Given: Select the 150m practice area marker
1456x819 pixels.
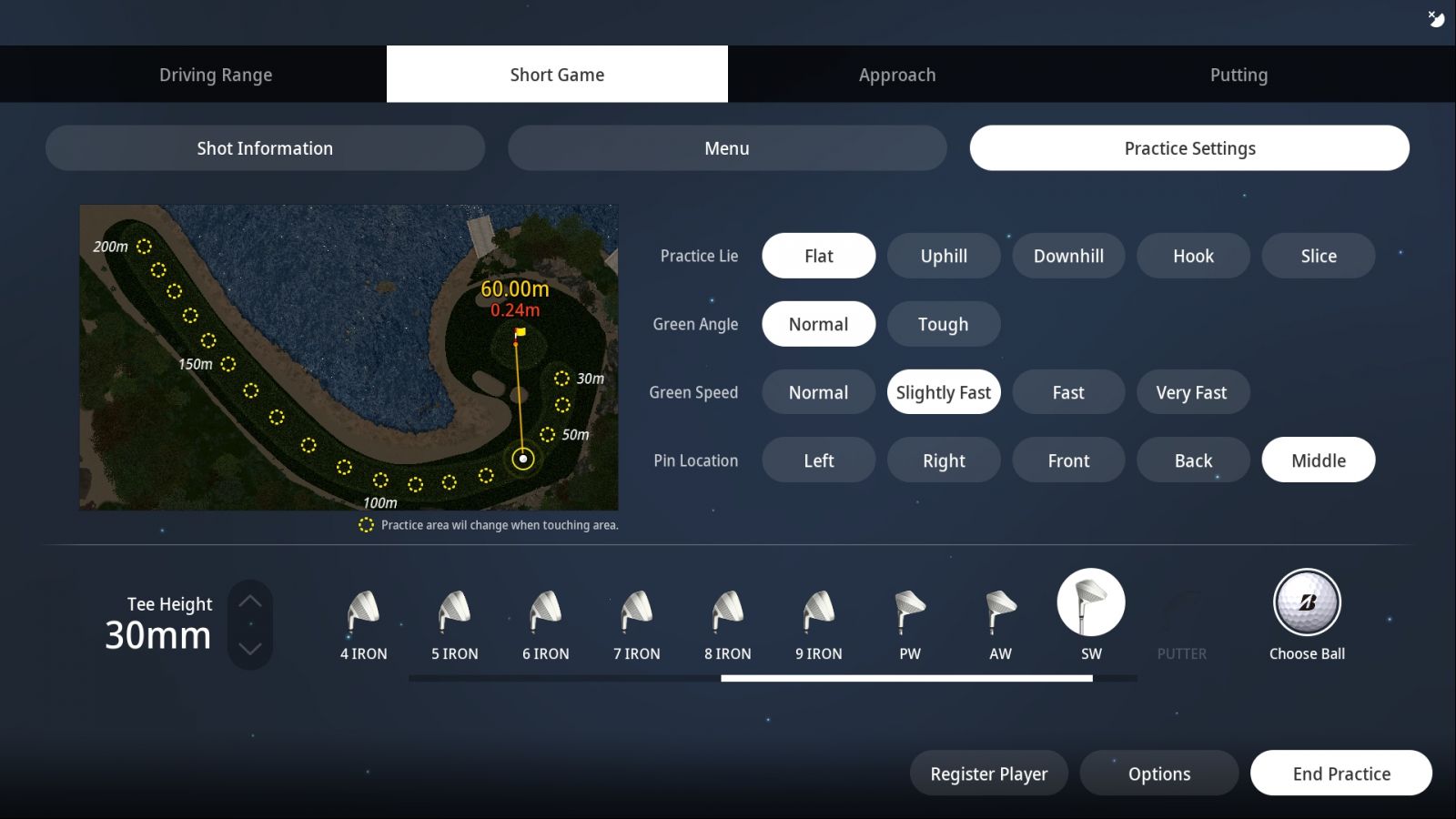Looking at the screenshot, I should coord(228,364).
